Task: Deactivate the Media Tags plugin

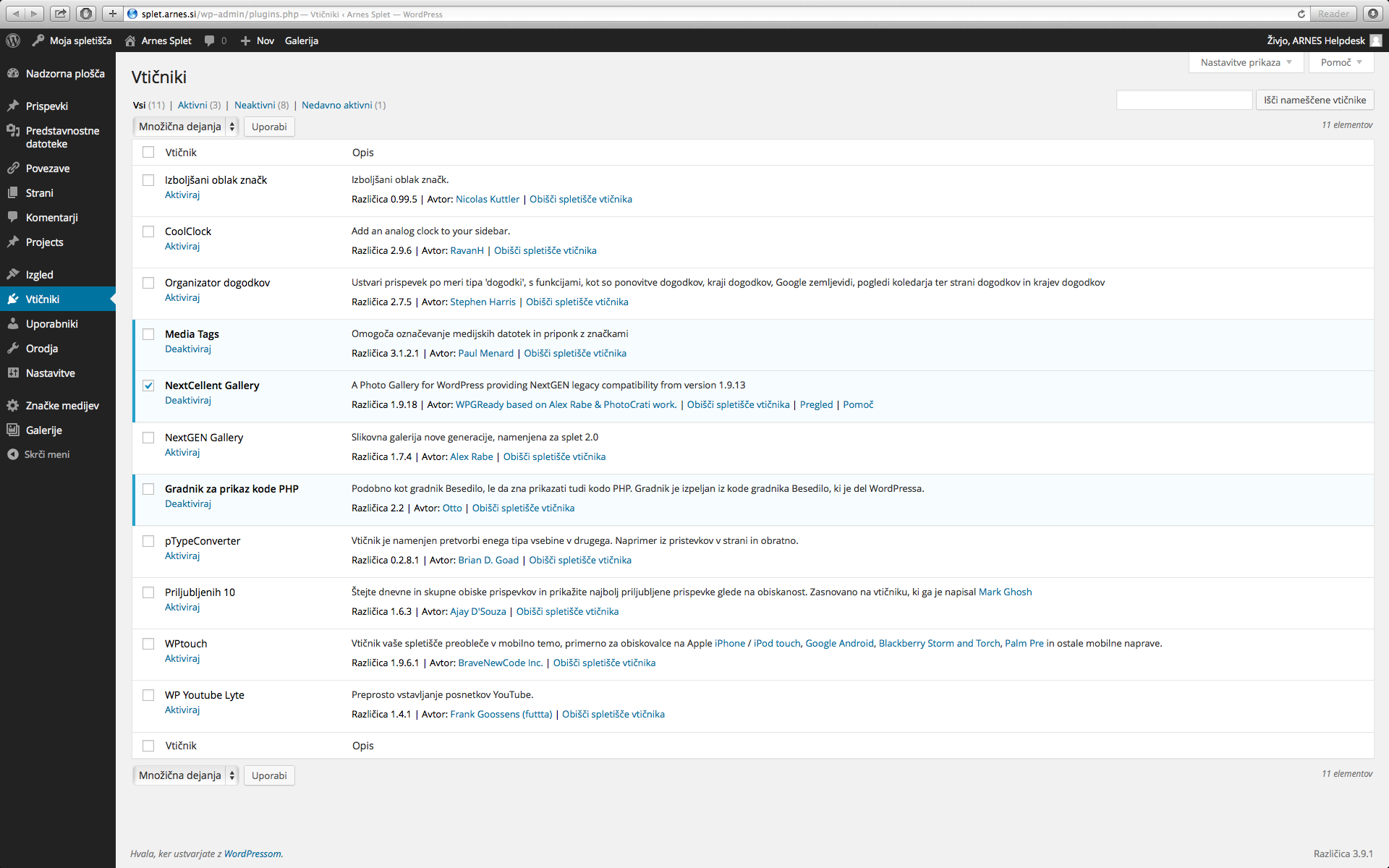Action: (x=188, y=349)
